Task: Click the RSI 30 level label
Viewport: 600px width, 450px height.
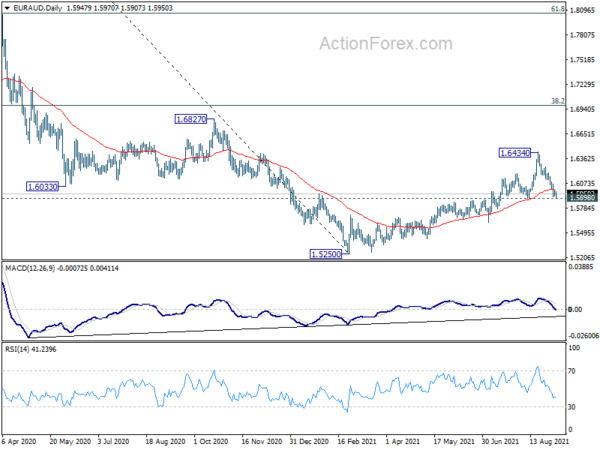Action: [x=572, y=407]
